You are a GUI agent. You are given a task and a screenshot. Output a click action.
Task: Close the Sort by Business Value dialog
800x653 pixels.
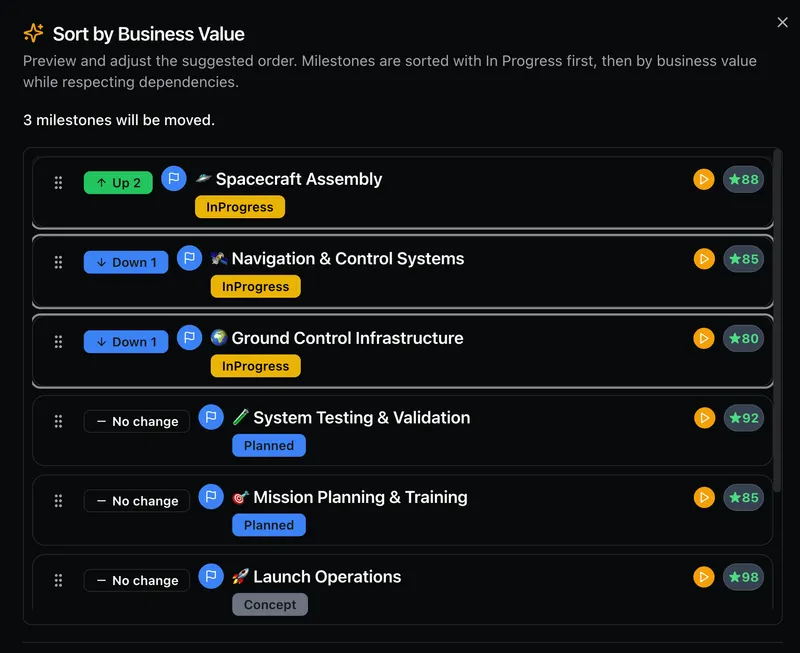point(782,22)
